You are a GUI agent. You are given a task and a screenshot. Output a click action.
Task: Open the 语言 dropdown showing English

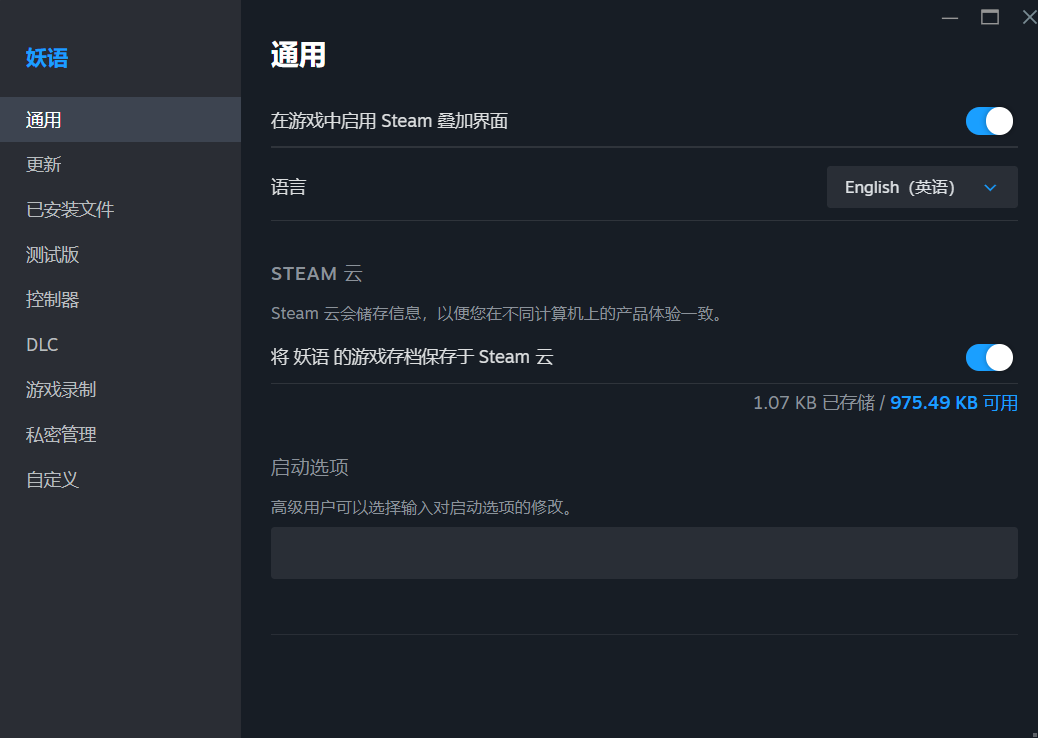click(921, 187)
